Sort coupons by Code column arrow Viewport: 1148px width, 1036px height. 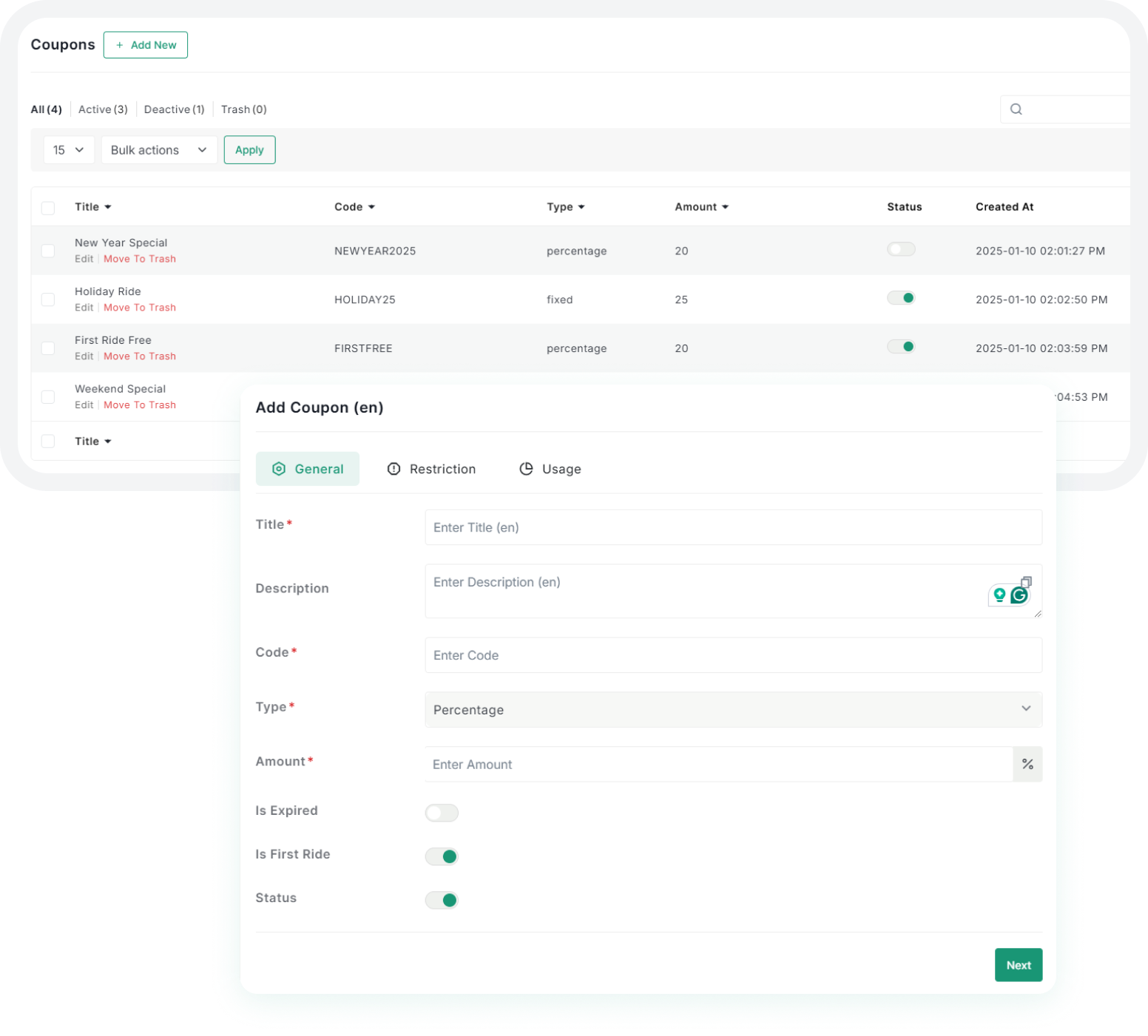371,207
